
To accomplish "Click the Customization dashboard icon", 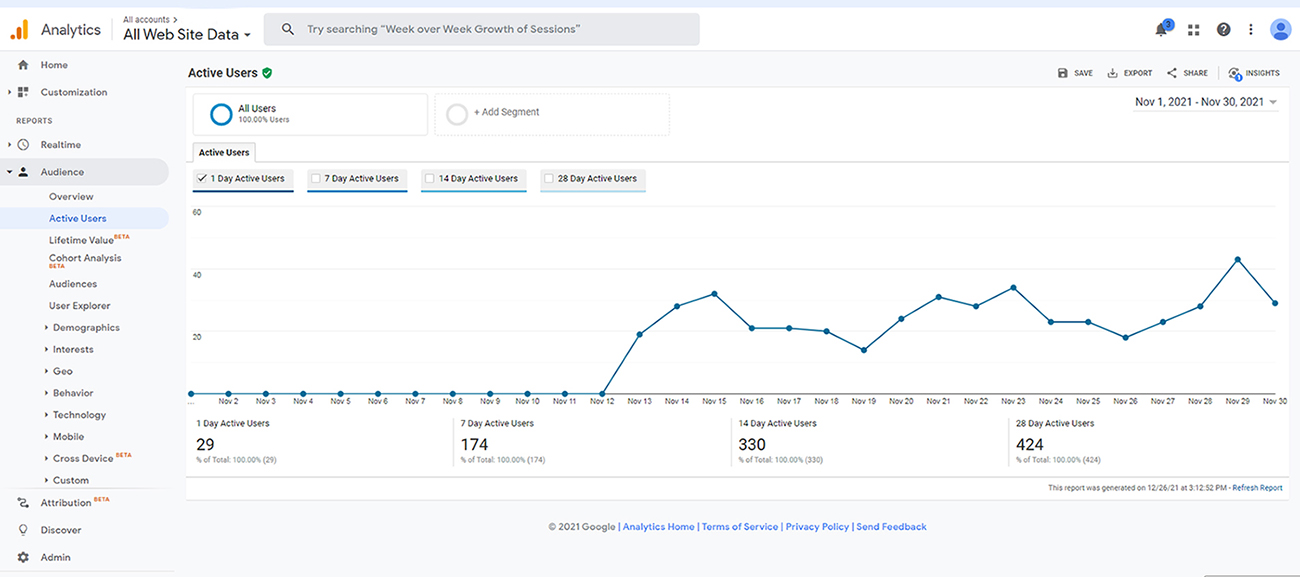I will pyautogui.click(x=23, y=92).
